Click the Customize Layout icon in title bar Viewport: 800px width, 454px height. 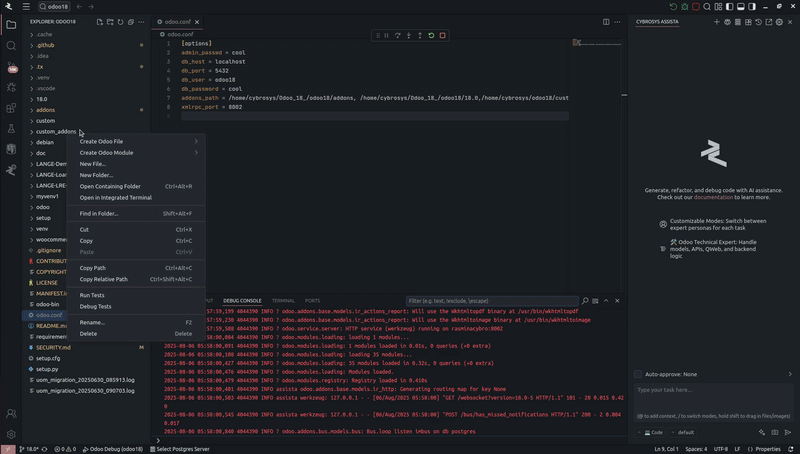pos(718,7)
